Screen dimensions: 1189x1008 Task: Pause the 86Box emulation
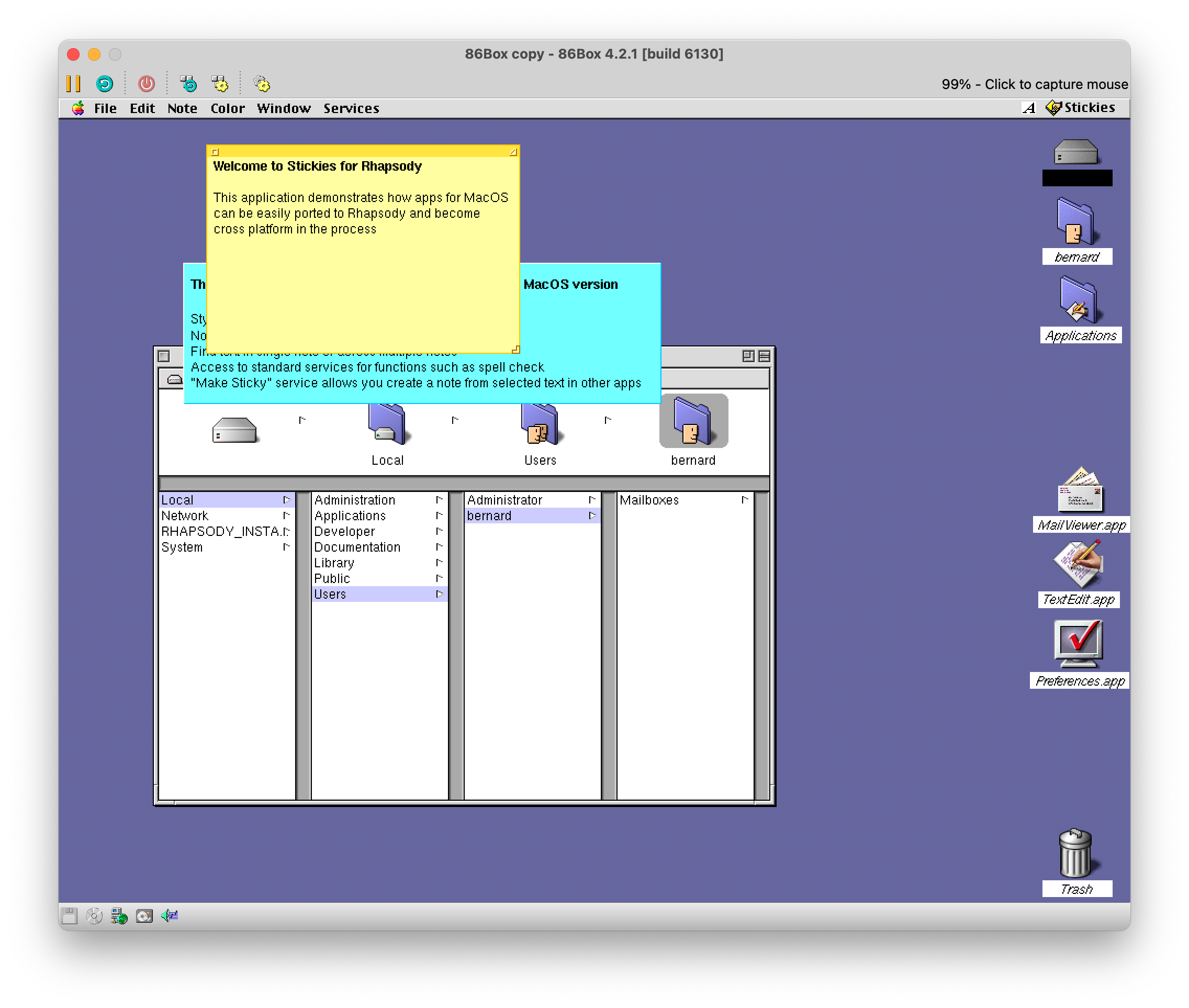(x=73, y=84)
